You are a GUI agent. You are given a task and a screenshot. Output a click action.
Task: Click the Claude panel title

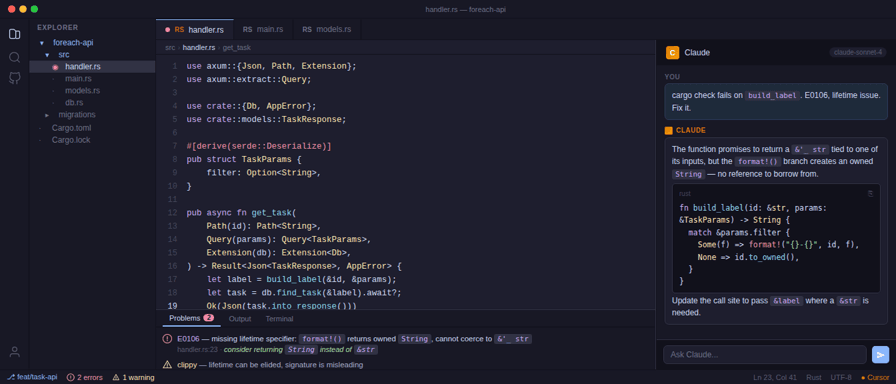[697, 53]
